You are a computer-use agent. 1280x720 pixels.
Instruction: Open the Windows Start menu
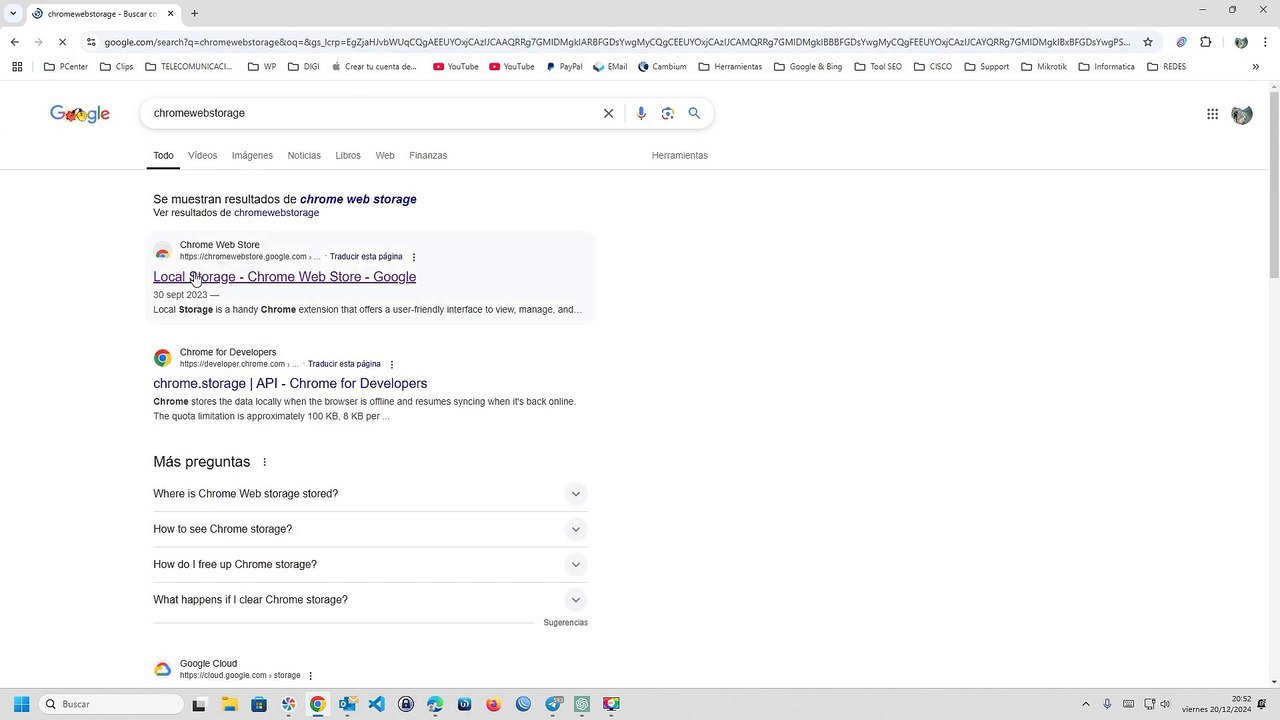click(x=21, y=704)
